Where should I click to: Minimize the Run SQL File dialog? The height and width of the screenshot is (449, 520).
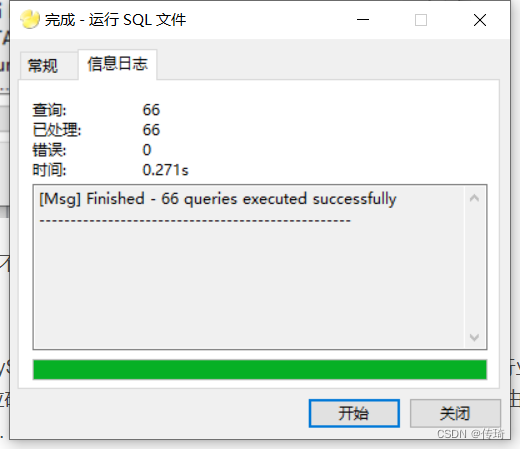point(363,20)
